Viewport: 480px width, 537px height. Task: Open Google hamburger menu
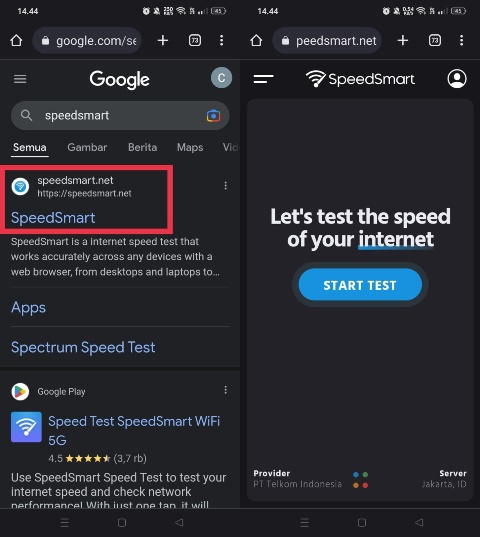tap(20, 79)
